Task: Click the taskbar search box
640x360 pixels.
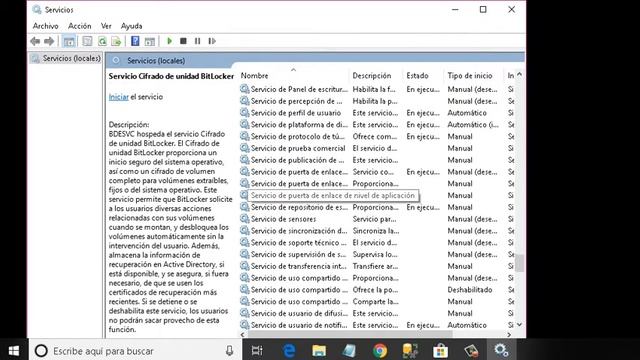Action: [135, 351]
